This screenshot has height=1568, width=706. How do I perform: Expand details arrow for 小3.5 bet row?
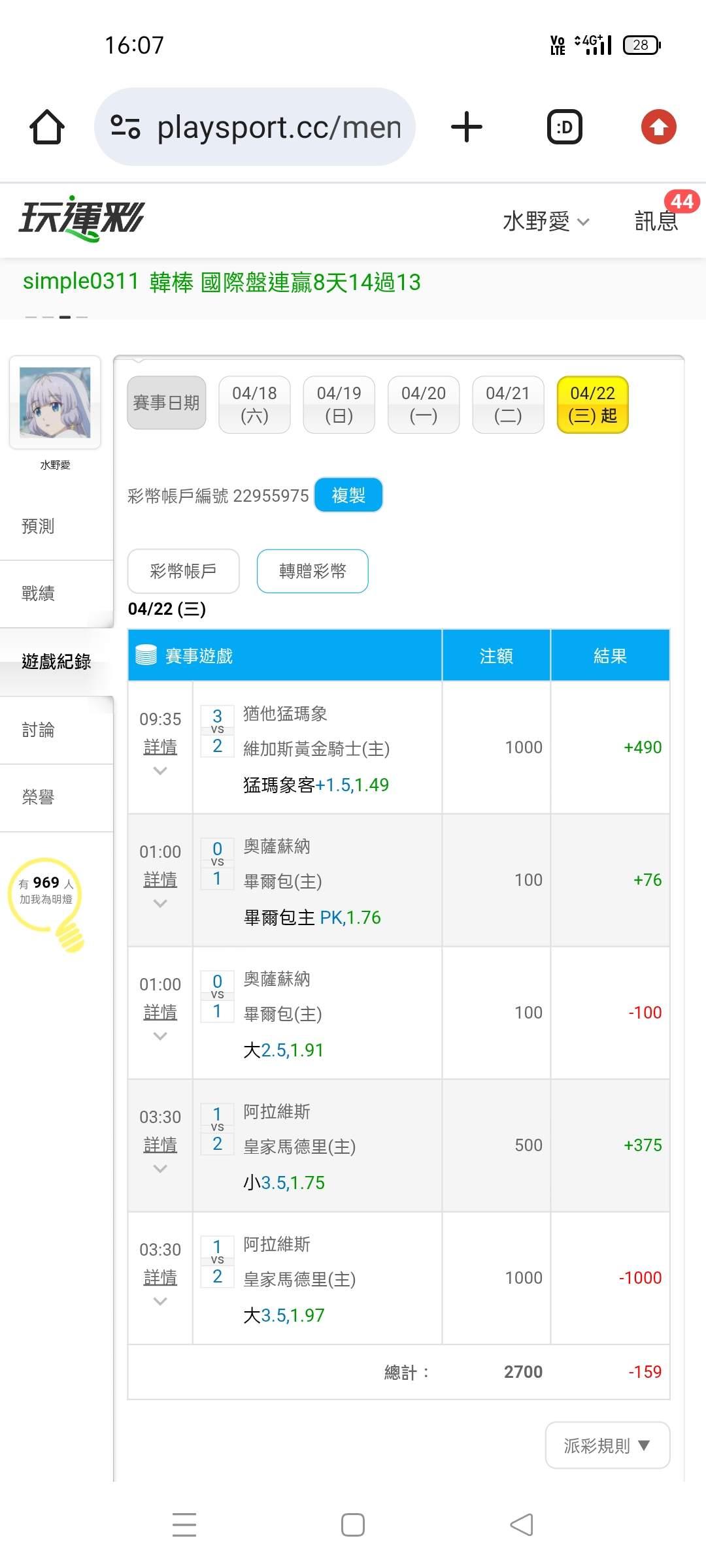coord(160,1169)
